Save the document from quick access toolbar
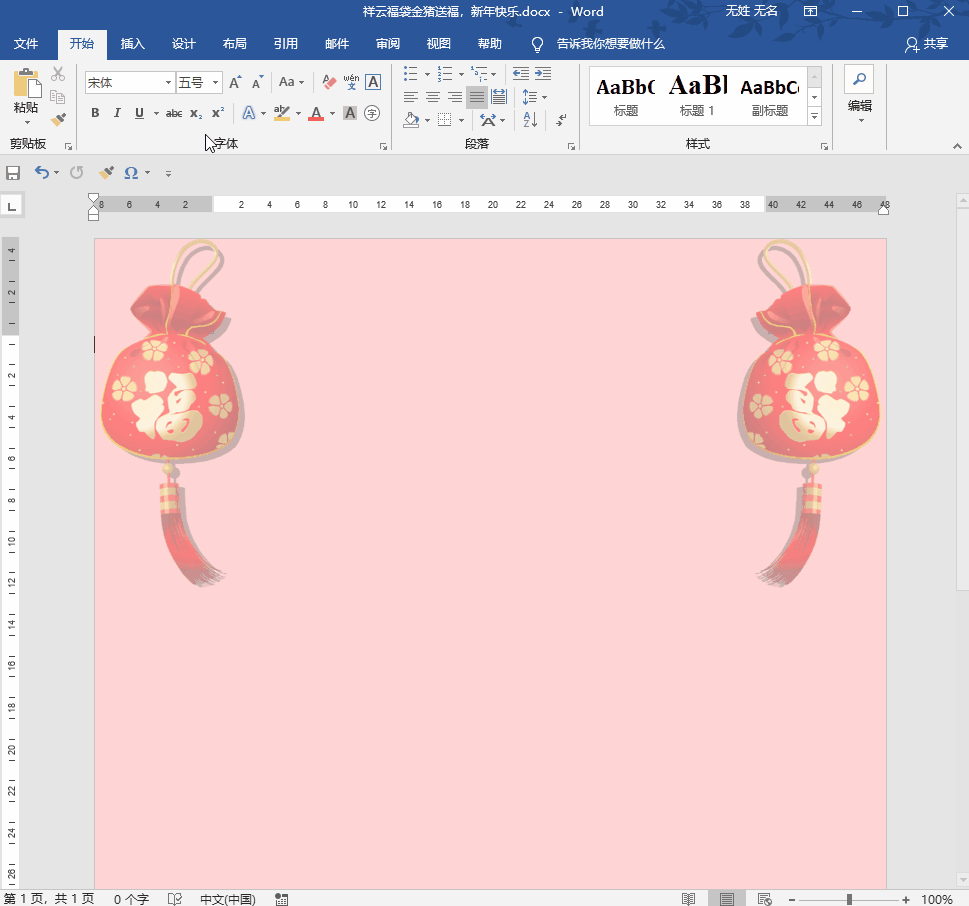Viewport: 969px width, 906px height. [x=13, y=173]
